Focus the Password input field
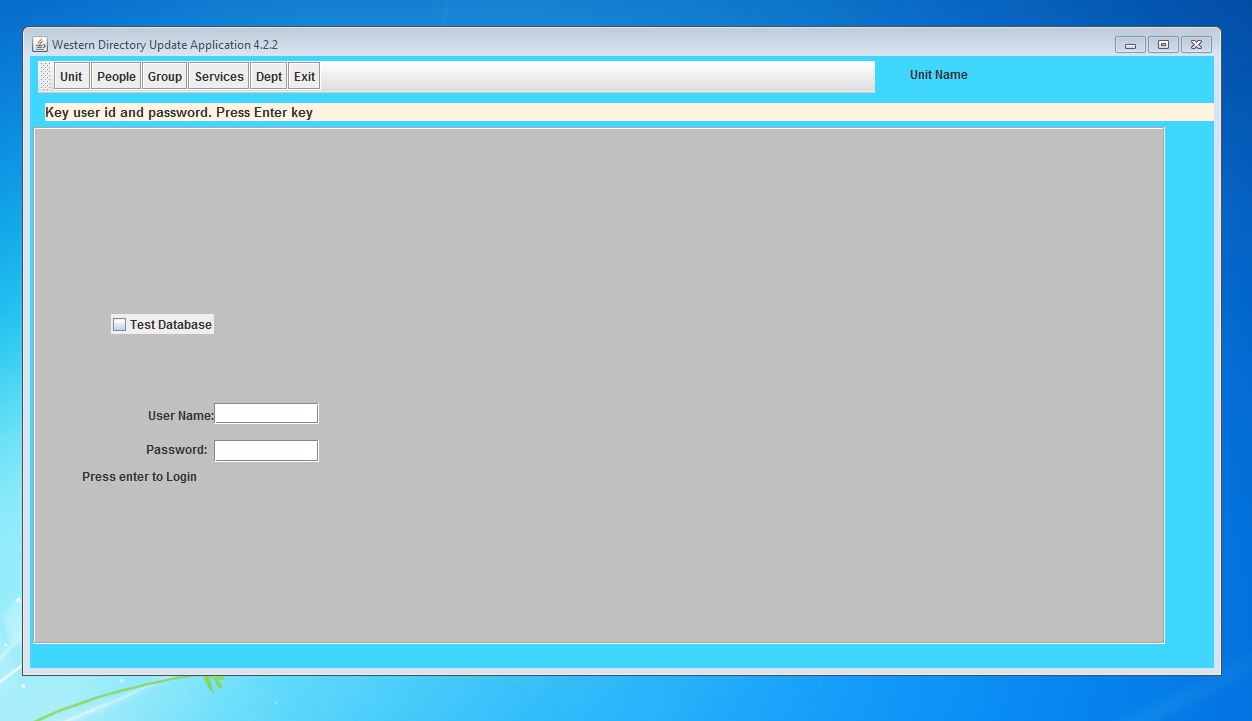 tap(266, 451)
